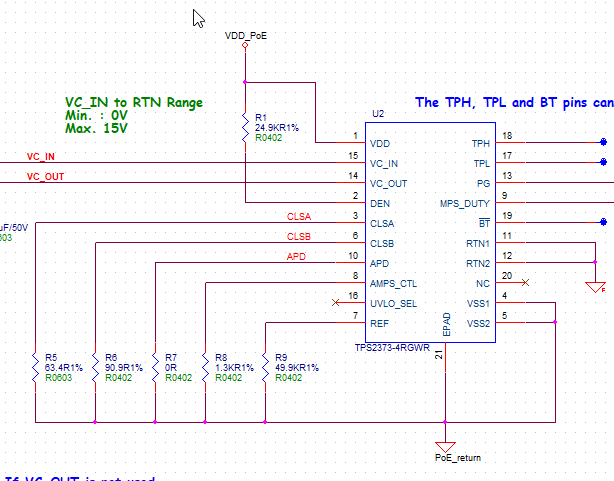Click blue off-page marker on BT net
This screenshot has width=614, height=481.
click(603, 222)
